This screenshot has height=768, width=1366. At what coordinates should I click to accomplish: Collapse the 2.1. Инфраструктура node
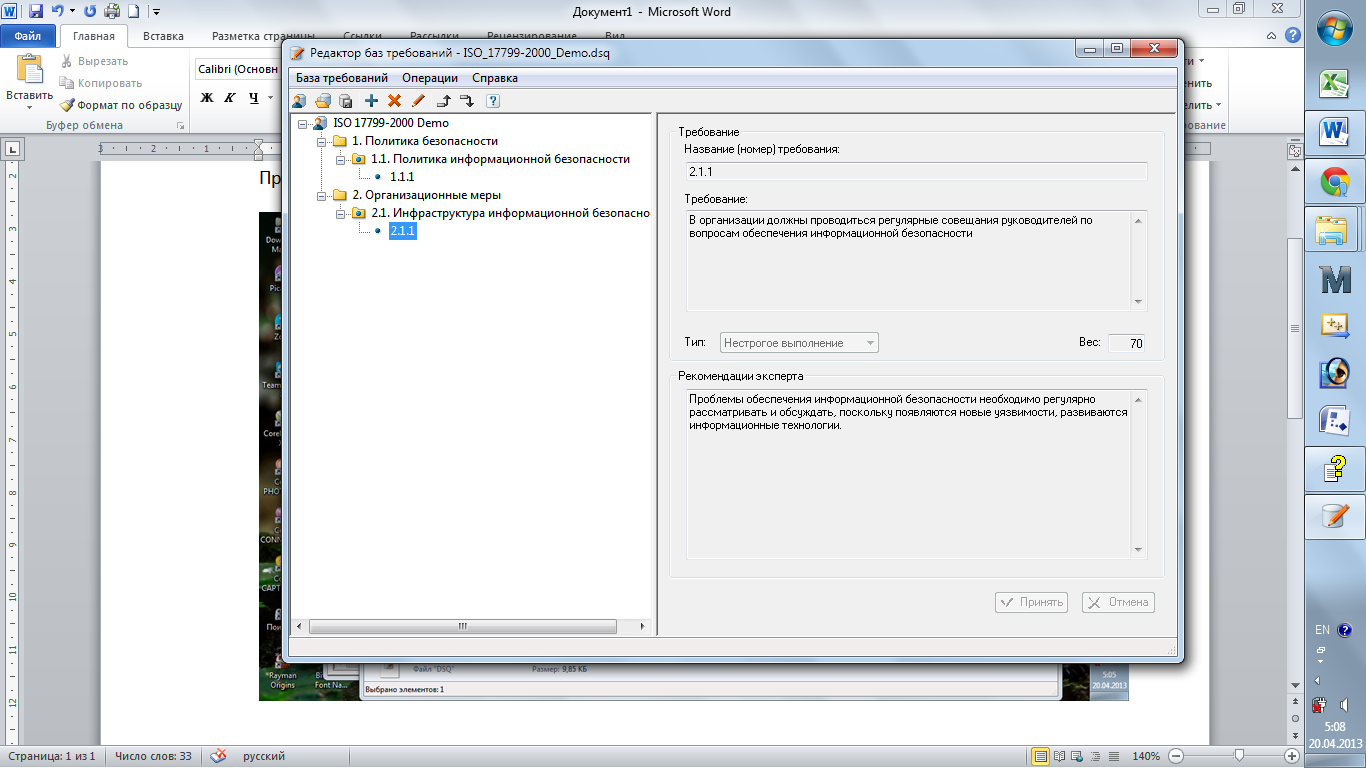pos(340,213)
